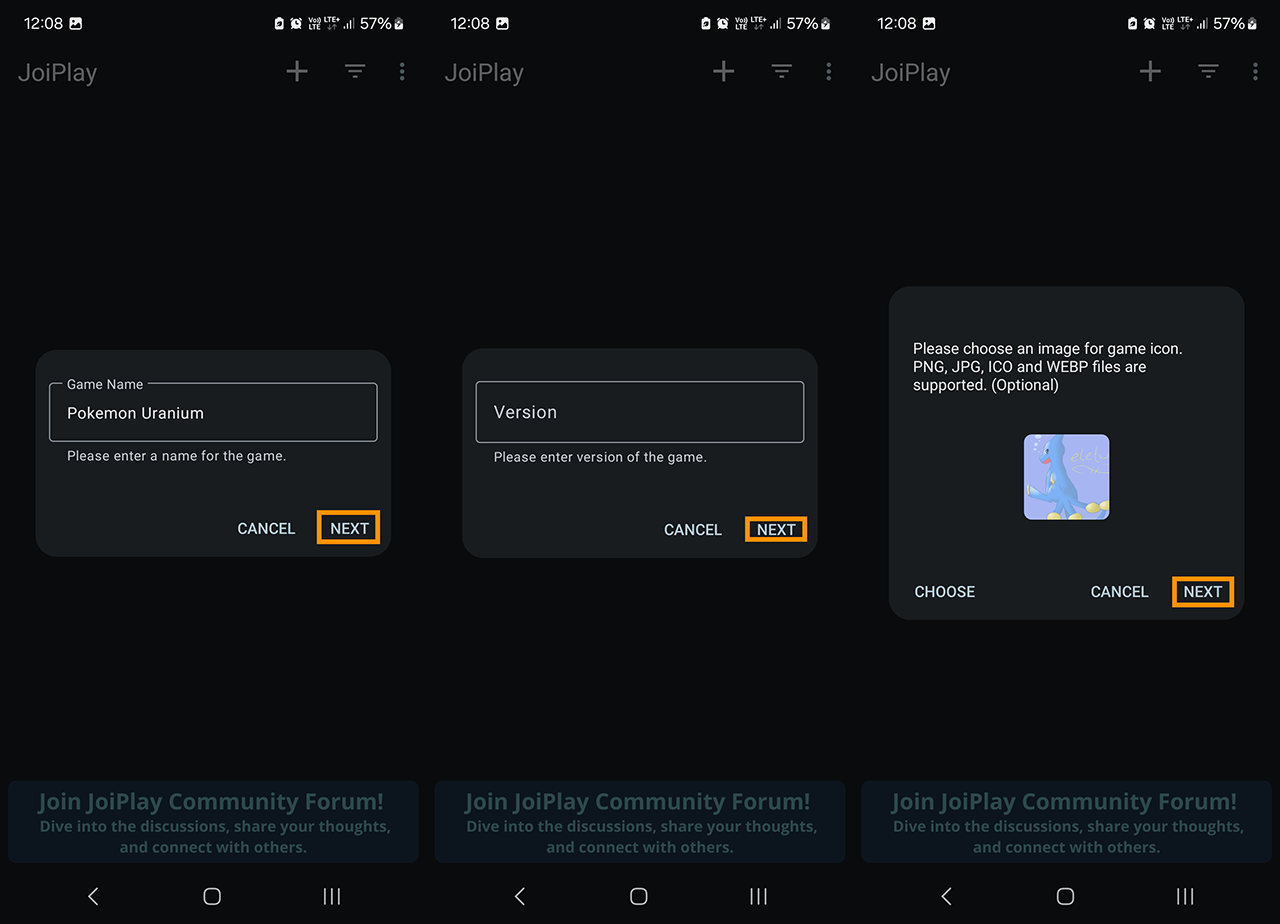
Task: Tap the plus add-game icon in right screen
Action: pos(1151,71)
